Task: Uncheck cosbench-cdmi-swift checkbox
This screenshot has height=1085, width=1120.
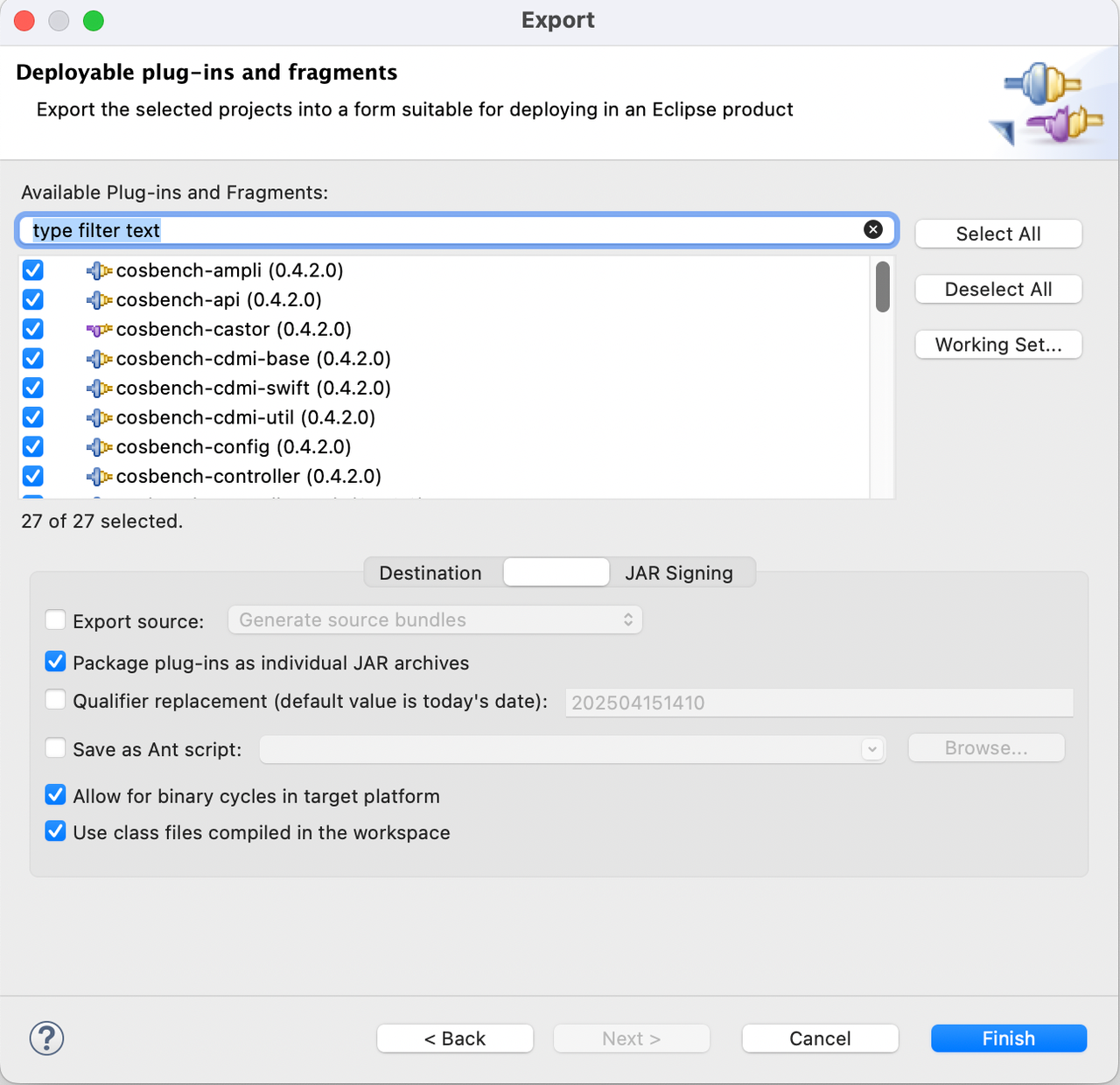Action: (33, 388)
